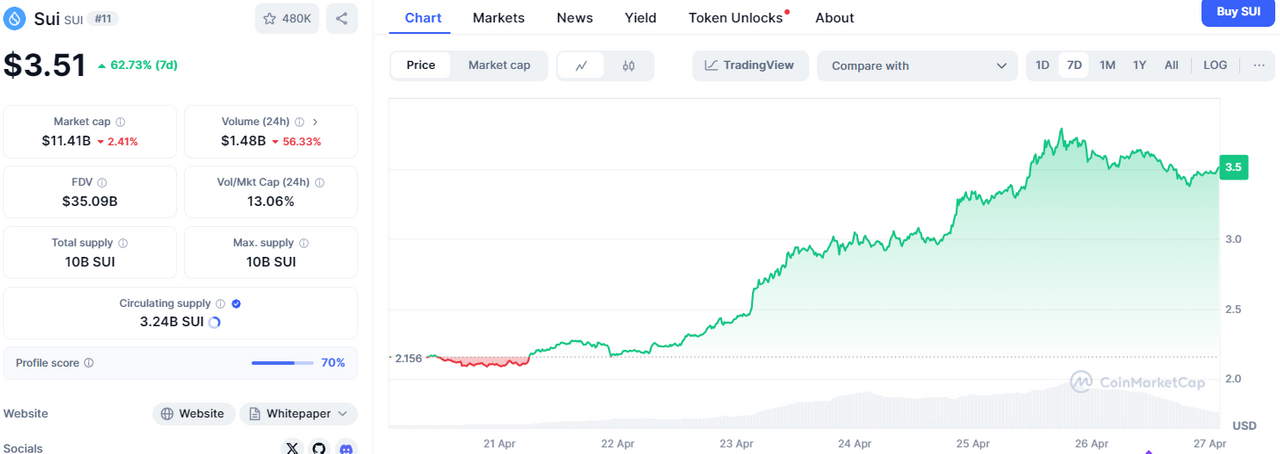
Task: Open the Chart tab
Action: 423,18
